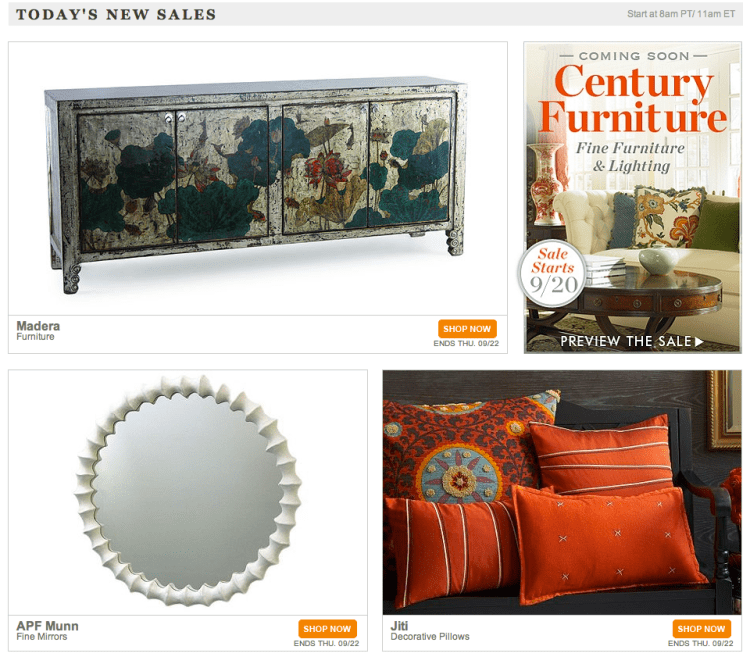Click the APF Munn brand name
The image size is (750, 657).
[47, 626]
